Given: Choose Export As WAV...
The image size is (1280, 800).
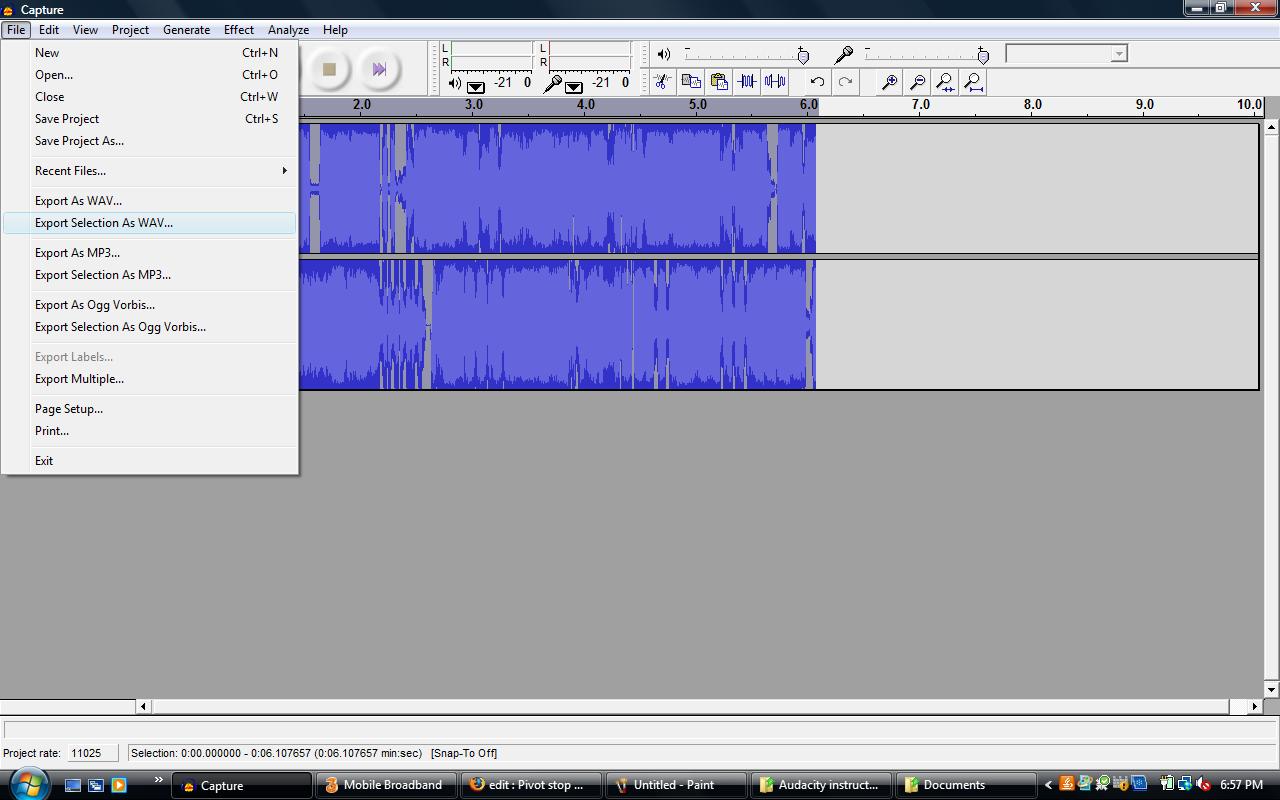Looking at the screenshot, I should [149, 201].
